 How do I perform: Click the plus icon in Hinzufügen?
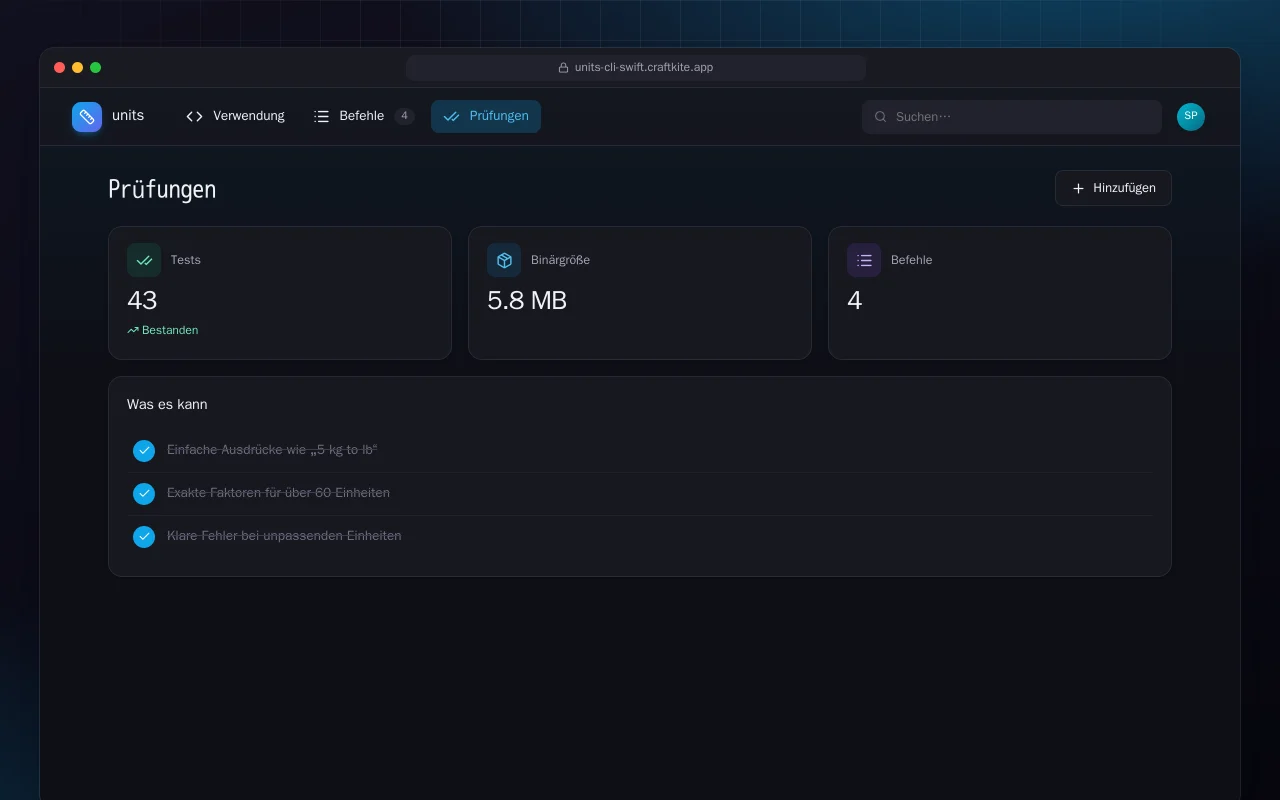click(1078, 188)
